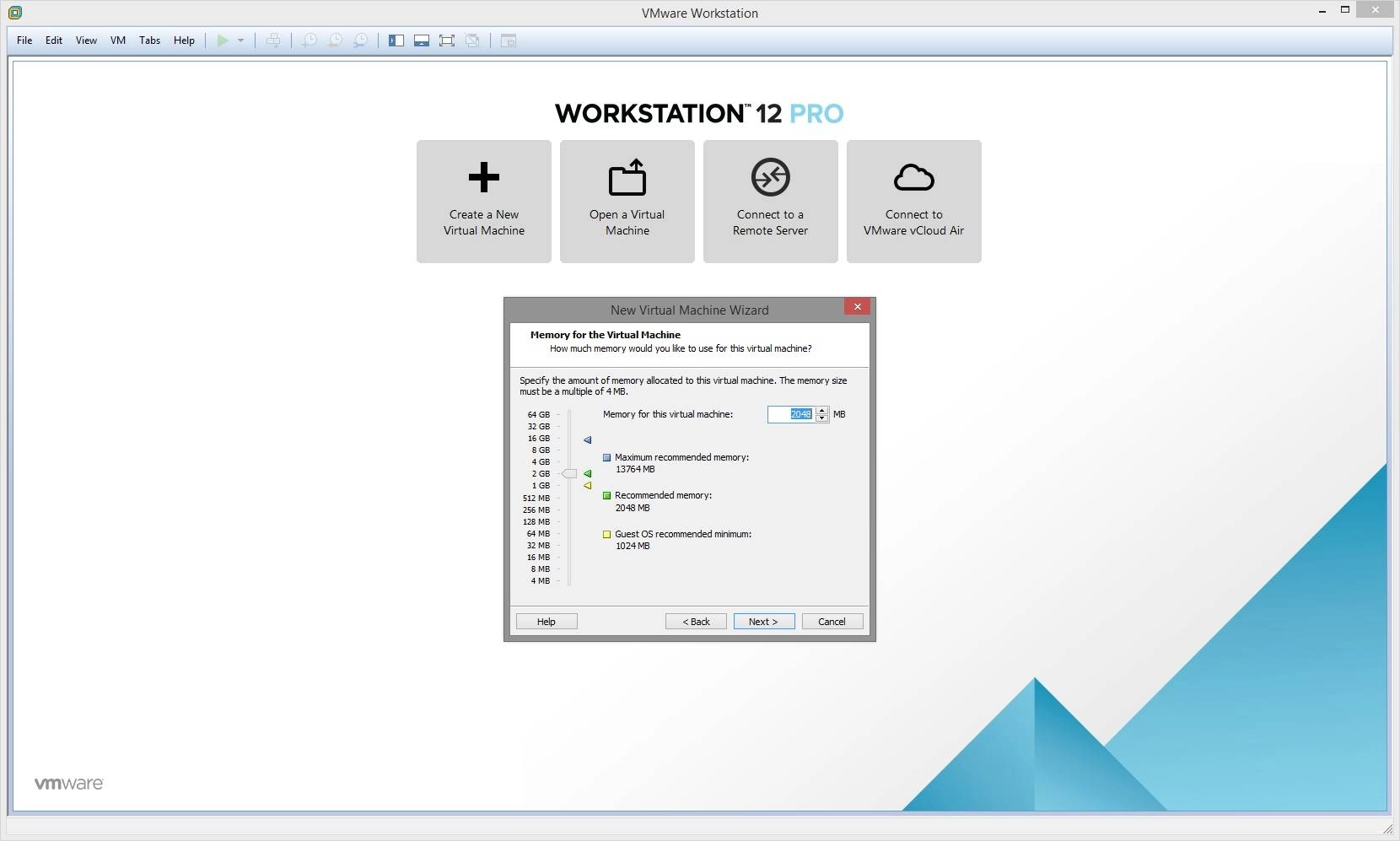This screenshot has width=1400, height=841.
Task: Click the 512 MB slider scale label
Action: 536,498
